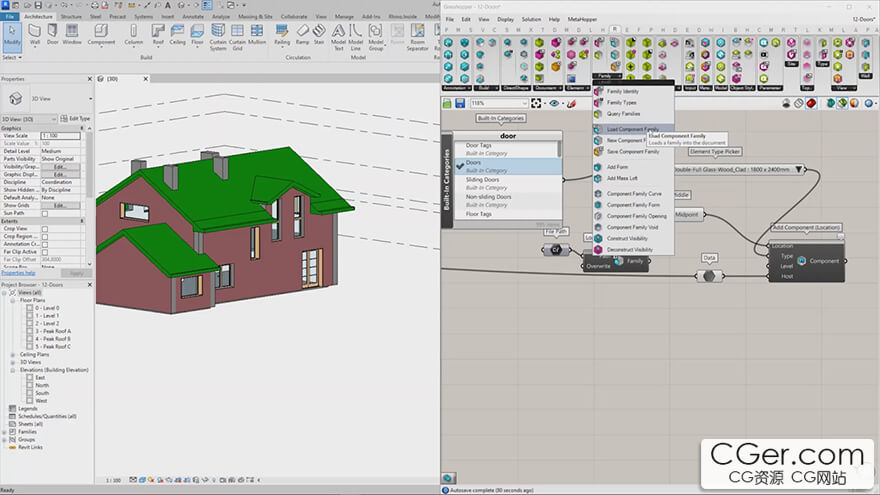Click the File Path component node icon
This screenshot has width=880, height=495.
coord(556,250)
